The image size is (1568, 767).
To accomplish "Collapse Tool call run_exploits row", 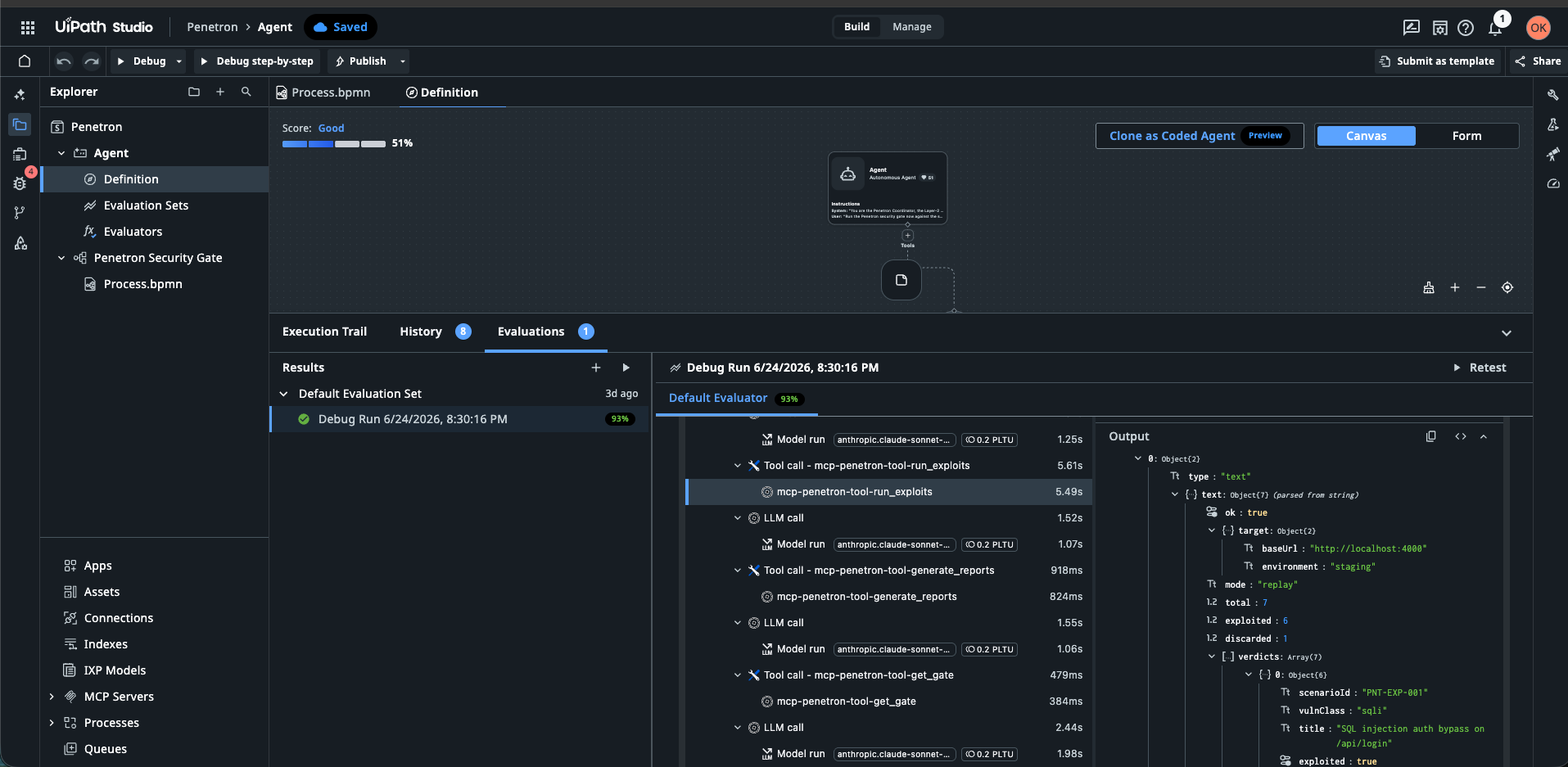I will click(738, 466).
